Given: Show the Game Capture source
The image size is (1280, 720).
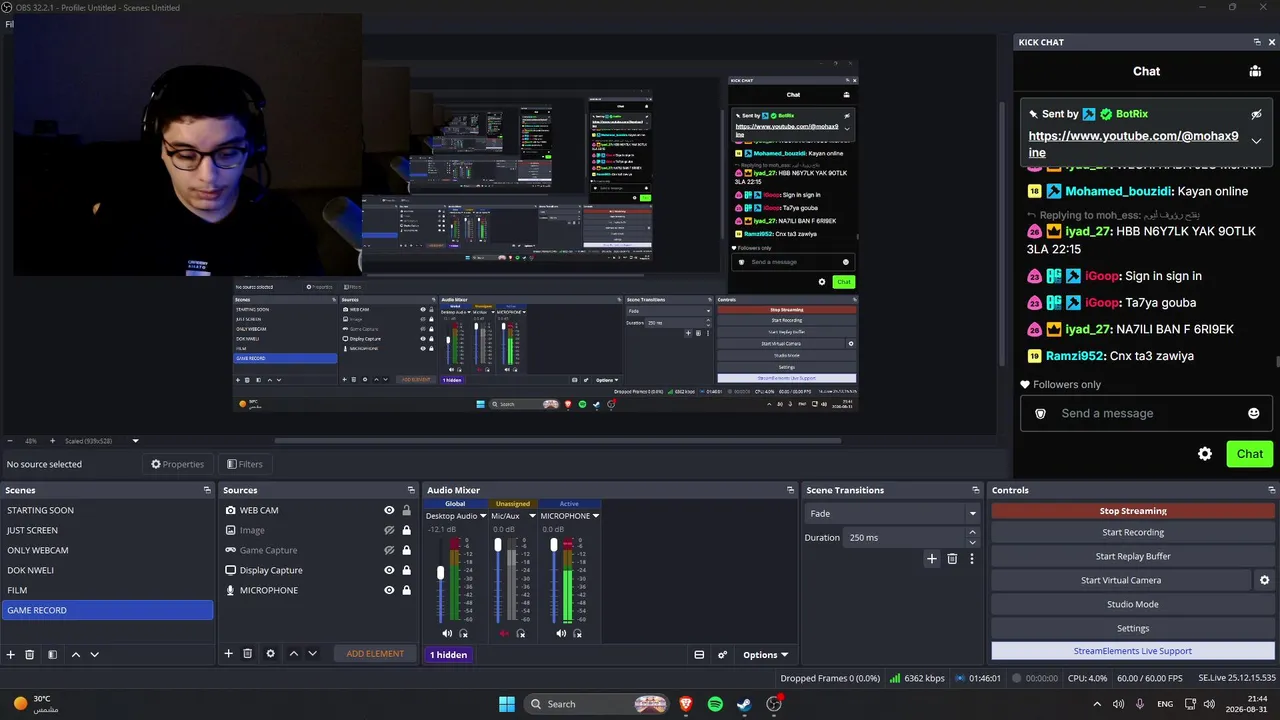Looking at the screenshot, I should (389, 550).
